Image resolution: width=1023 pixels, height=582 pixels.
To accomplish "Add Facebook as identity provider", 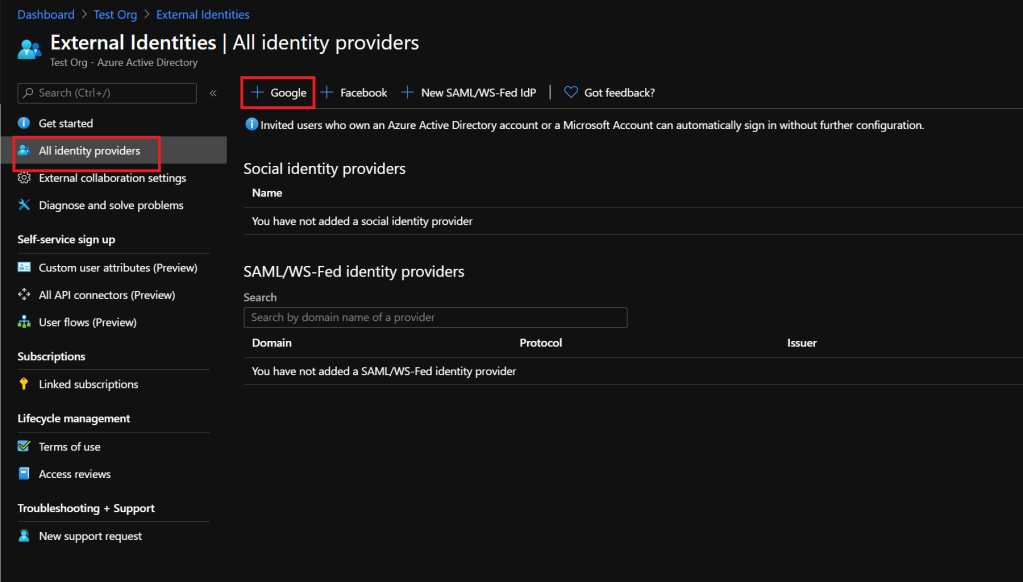I will click(x=354, y=93).
